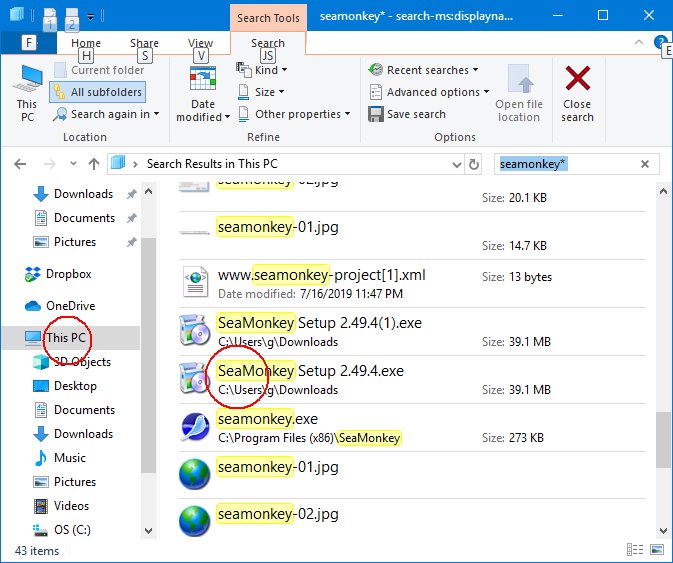The image size is (673, 563).
Task: Open the File menu tab
Action: click(x=28, y=42)
